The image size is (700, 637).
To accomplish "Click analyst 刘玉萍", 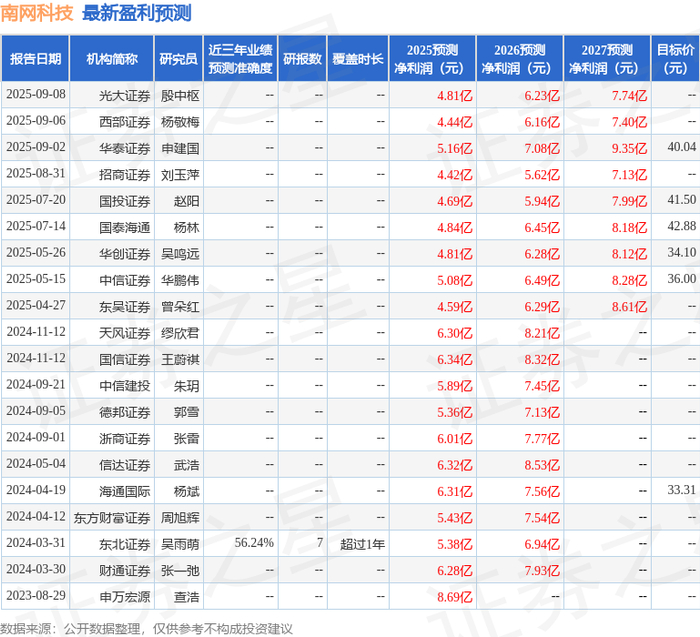I will click(x=180, y=175).
